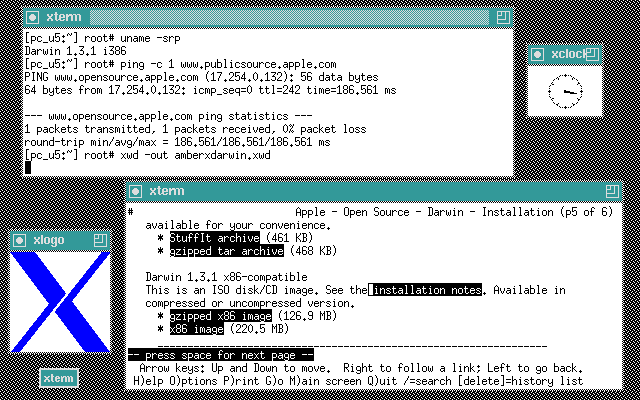Click the O)ptions command in Lynx footer
This screenshot has width=640, height=400.
[x=193, y=381]
